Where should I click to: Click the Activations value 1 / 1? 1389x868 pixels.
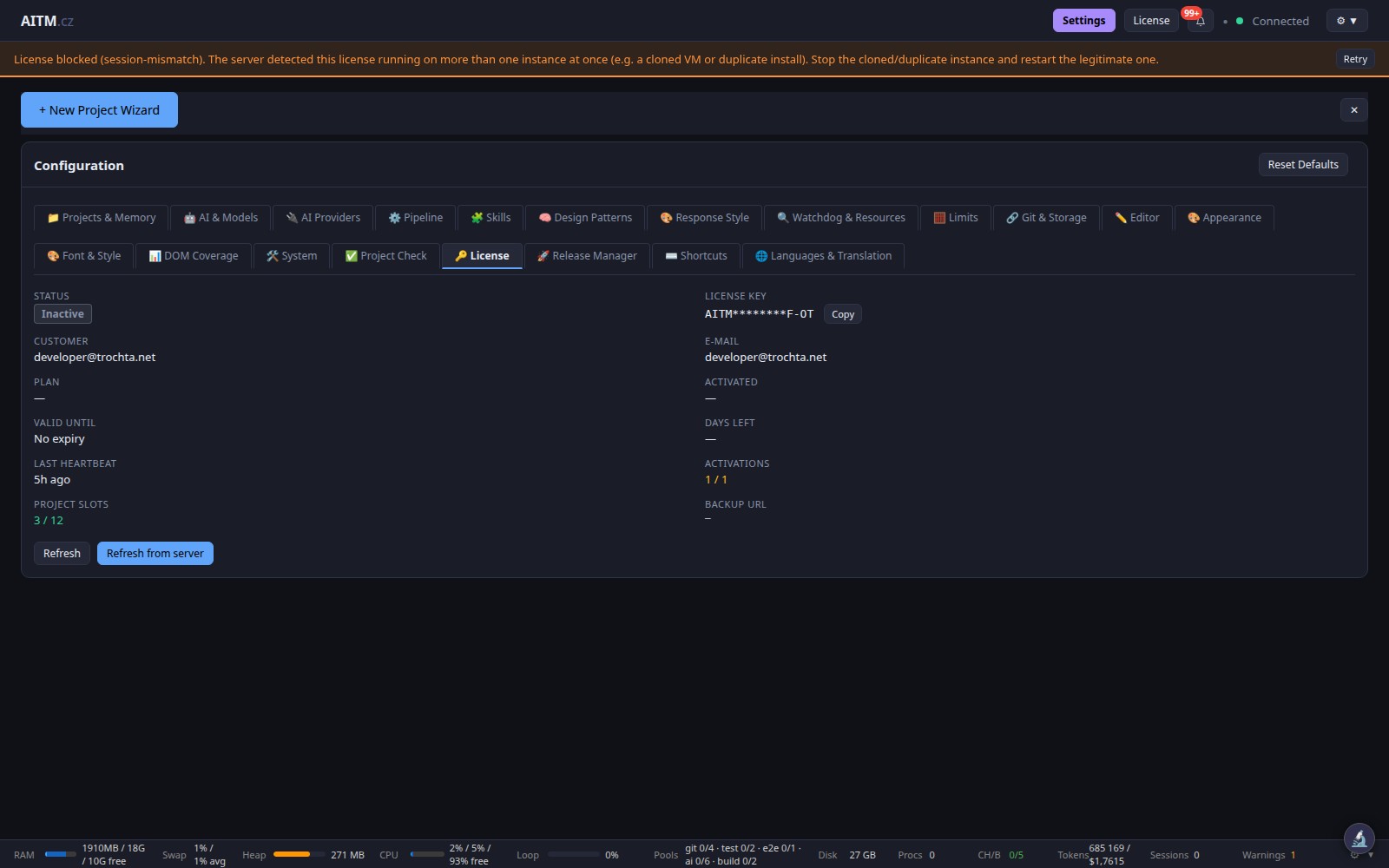pyautogui.click(x=716, y=480)
